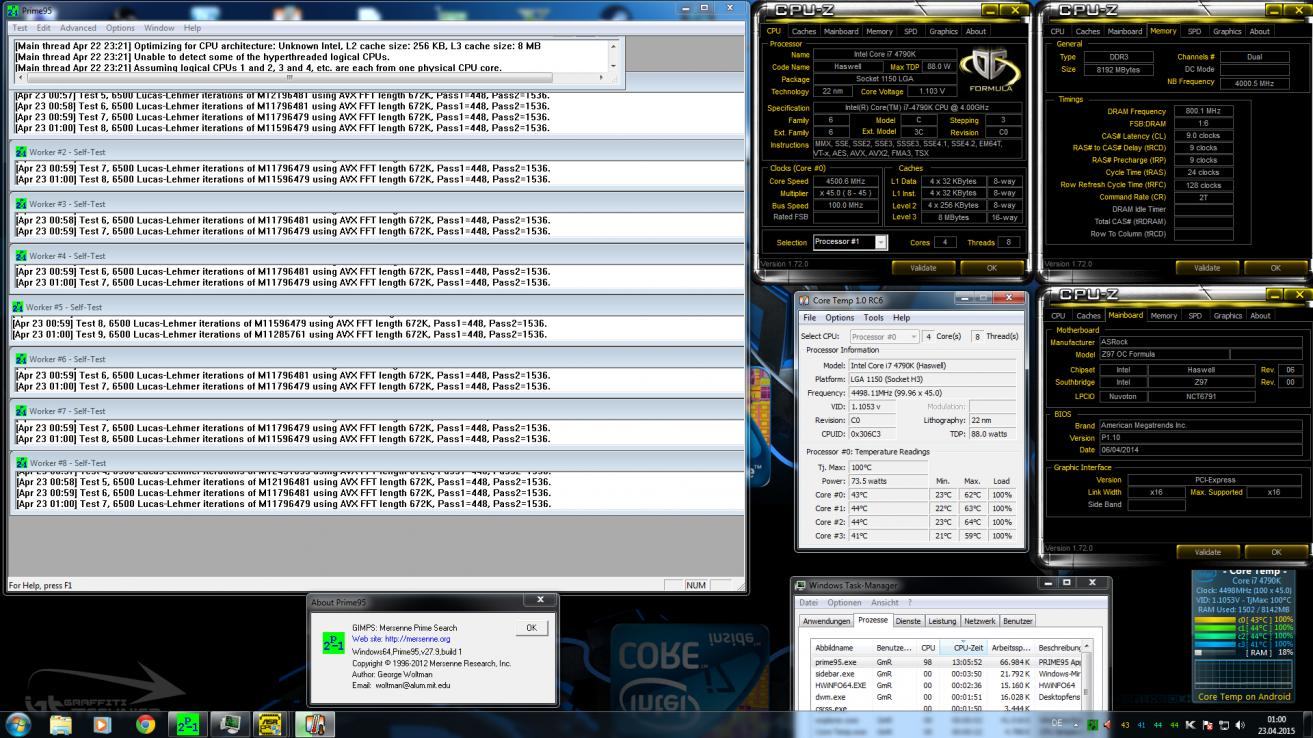Open Prime95 Edit menu
1313x738 pixels.
44,28
